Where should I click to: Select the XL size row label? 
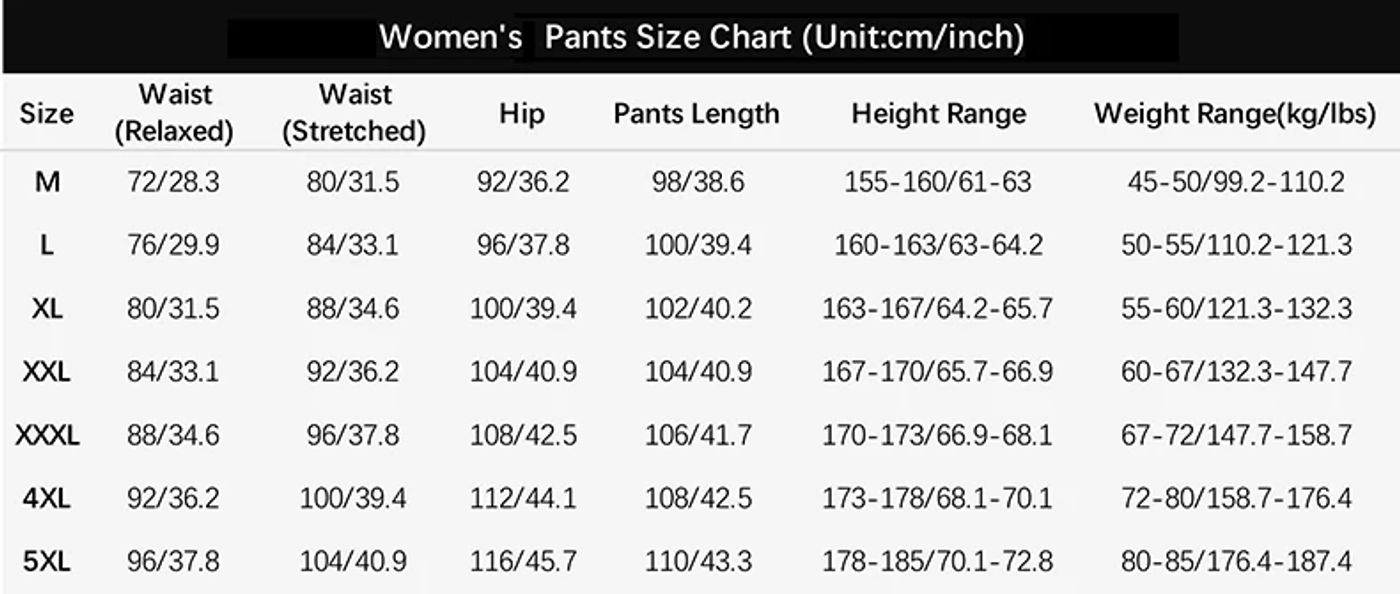click(47, 309)
